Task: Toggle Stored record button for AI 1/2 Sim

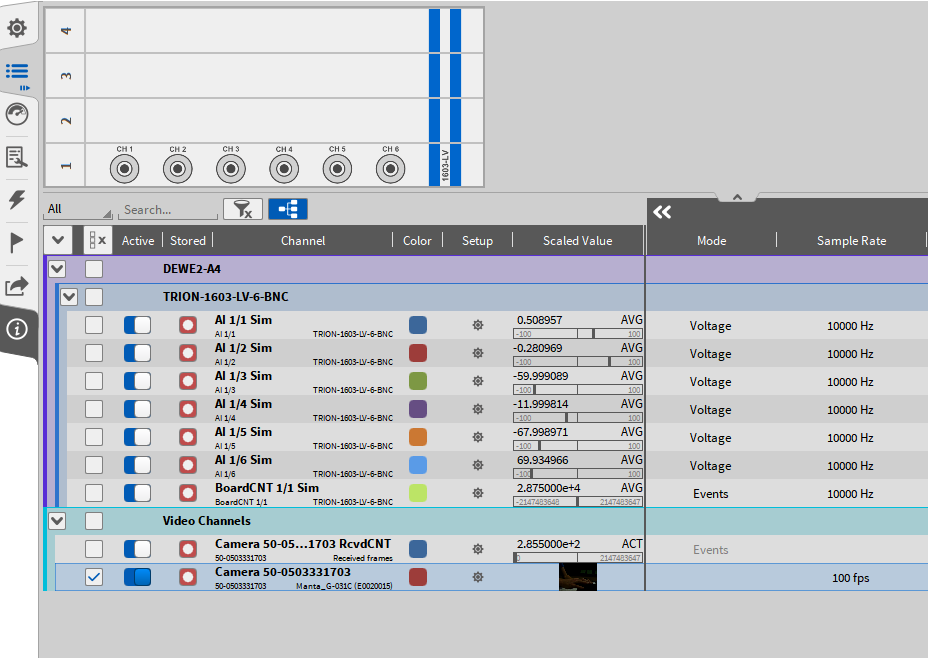Action: click(x=188, y=353)
